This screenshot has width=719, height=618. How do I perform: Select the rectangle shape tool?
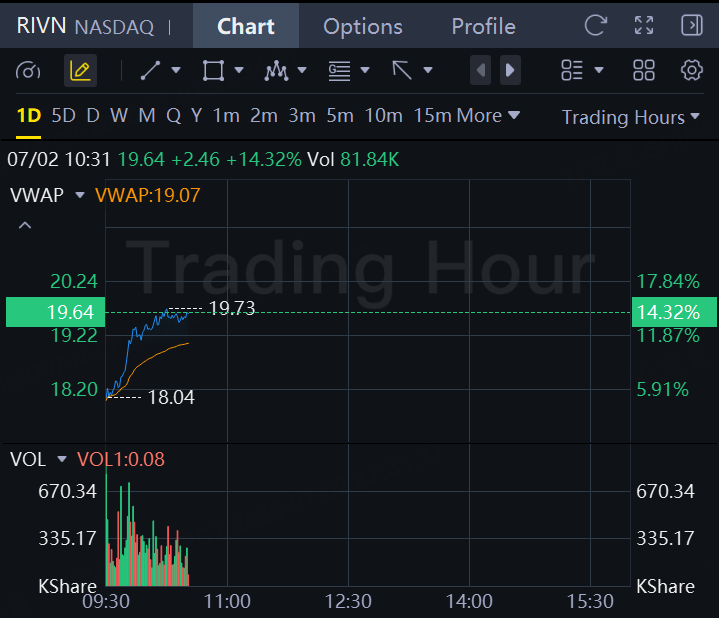pyautogui.click(x=213, y=71)
